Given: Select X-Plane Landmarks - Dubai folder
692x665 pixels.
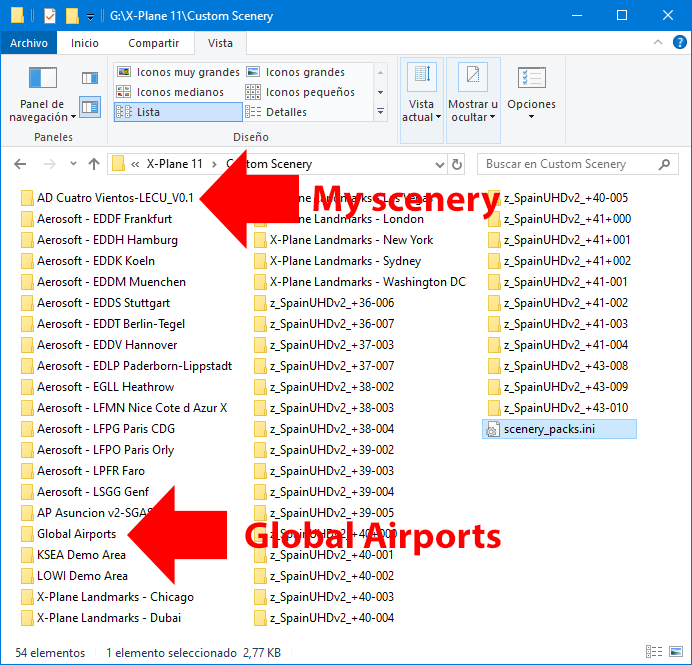Looking at the screenshot, I should click(101, 618).
